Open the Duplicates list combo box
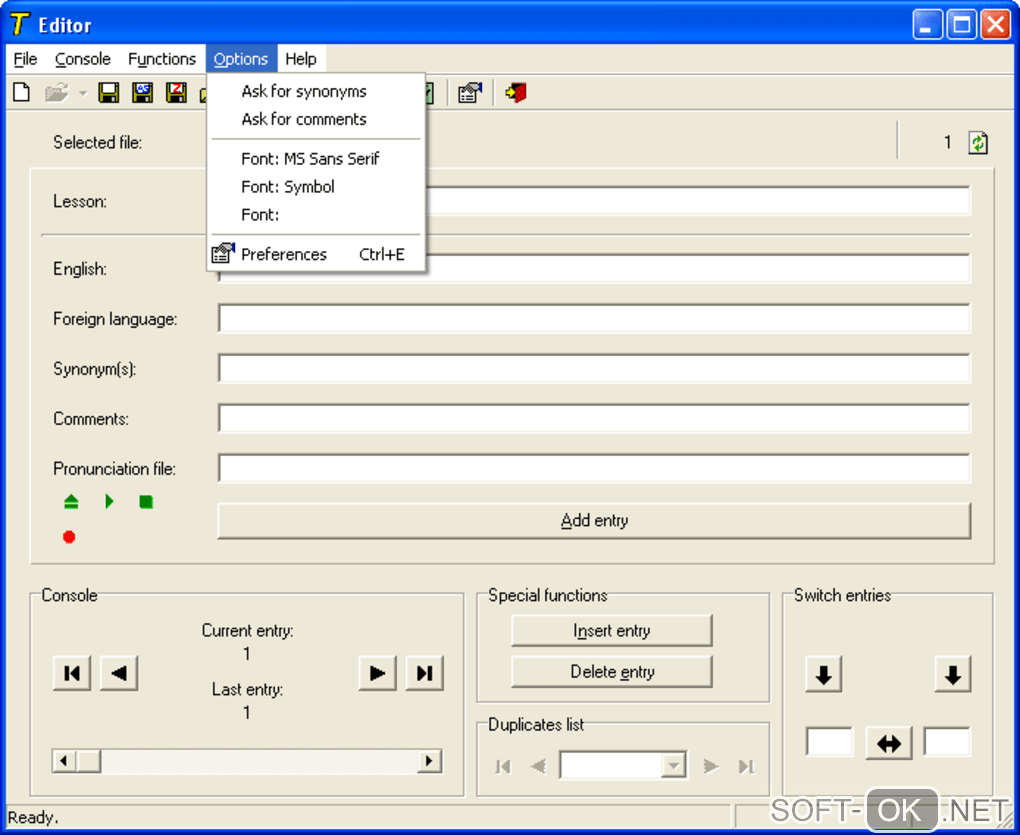The width and height of the screenshot is (1020, 835). point(674,766)
